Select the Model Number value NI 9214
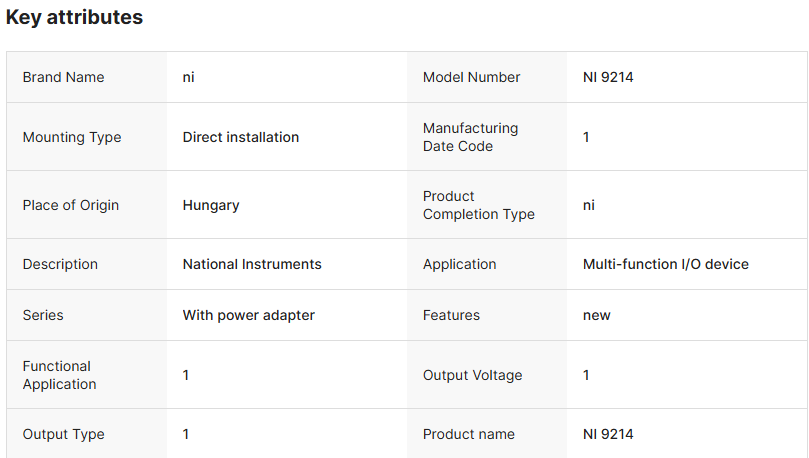 click(608, 77)
